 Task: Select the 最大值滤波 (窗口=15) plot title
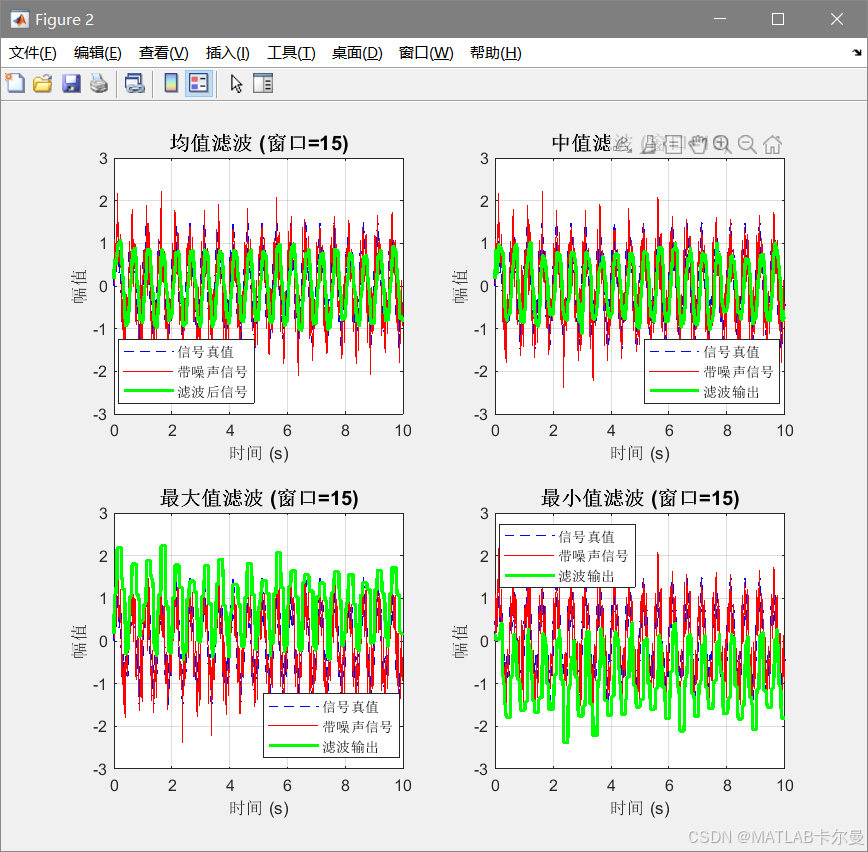[x=259, y=498]
